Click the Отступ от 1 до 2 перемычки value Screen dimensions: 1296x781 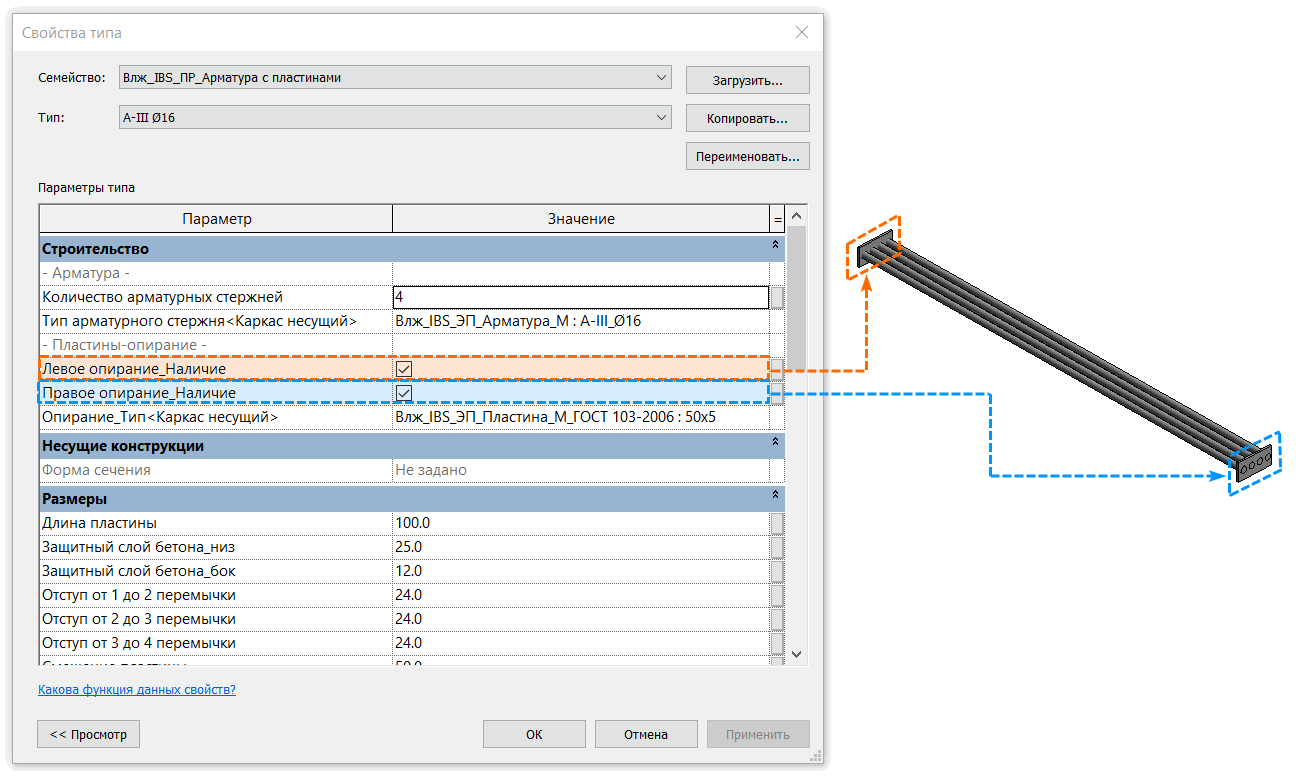pos(580,595)
